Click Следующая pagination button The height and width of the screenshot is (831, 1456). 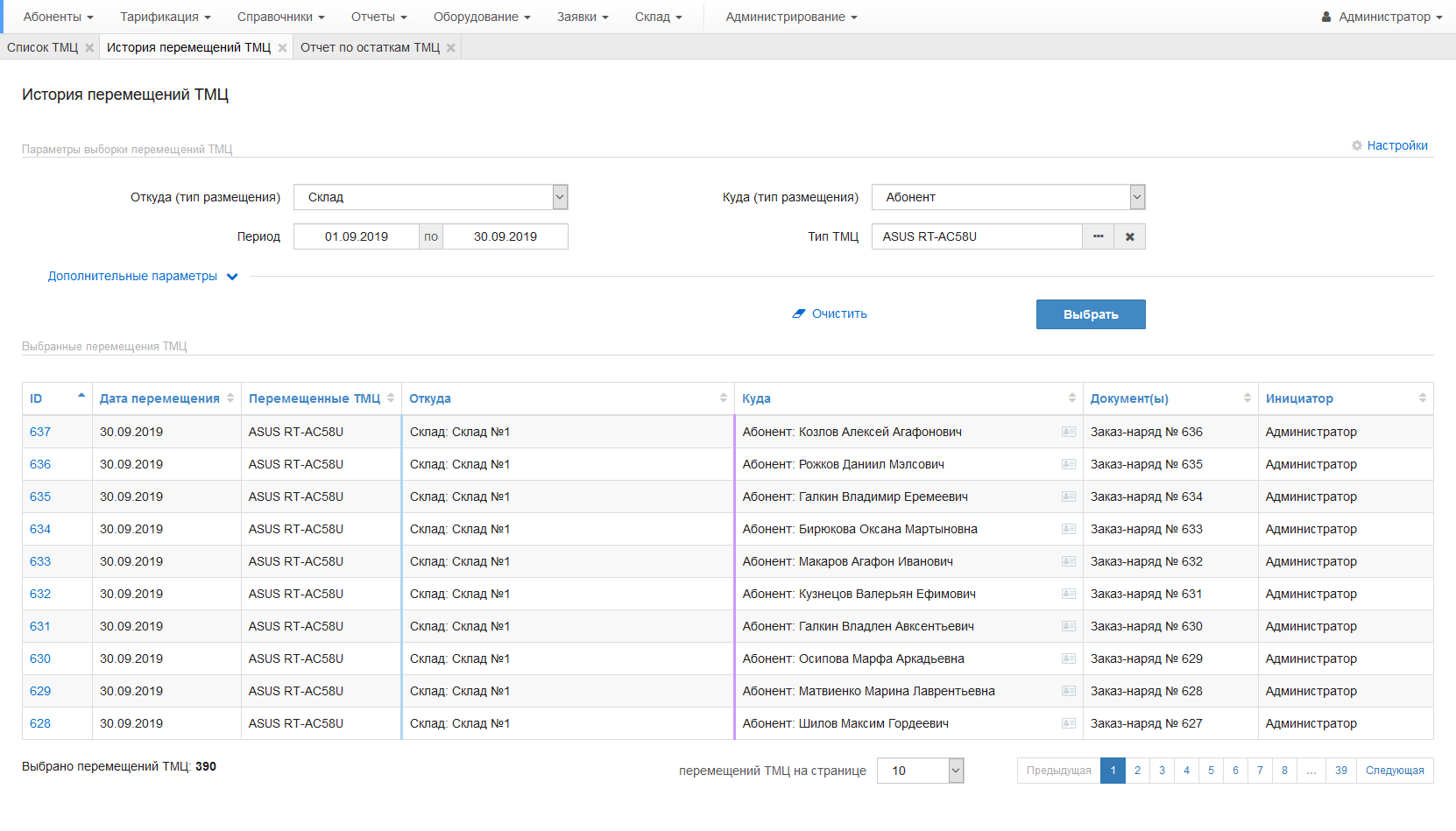(1395, 771)
